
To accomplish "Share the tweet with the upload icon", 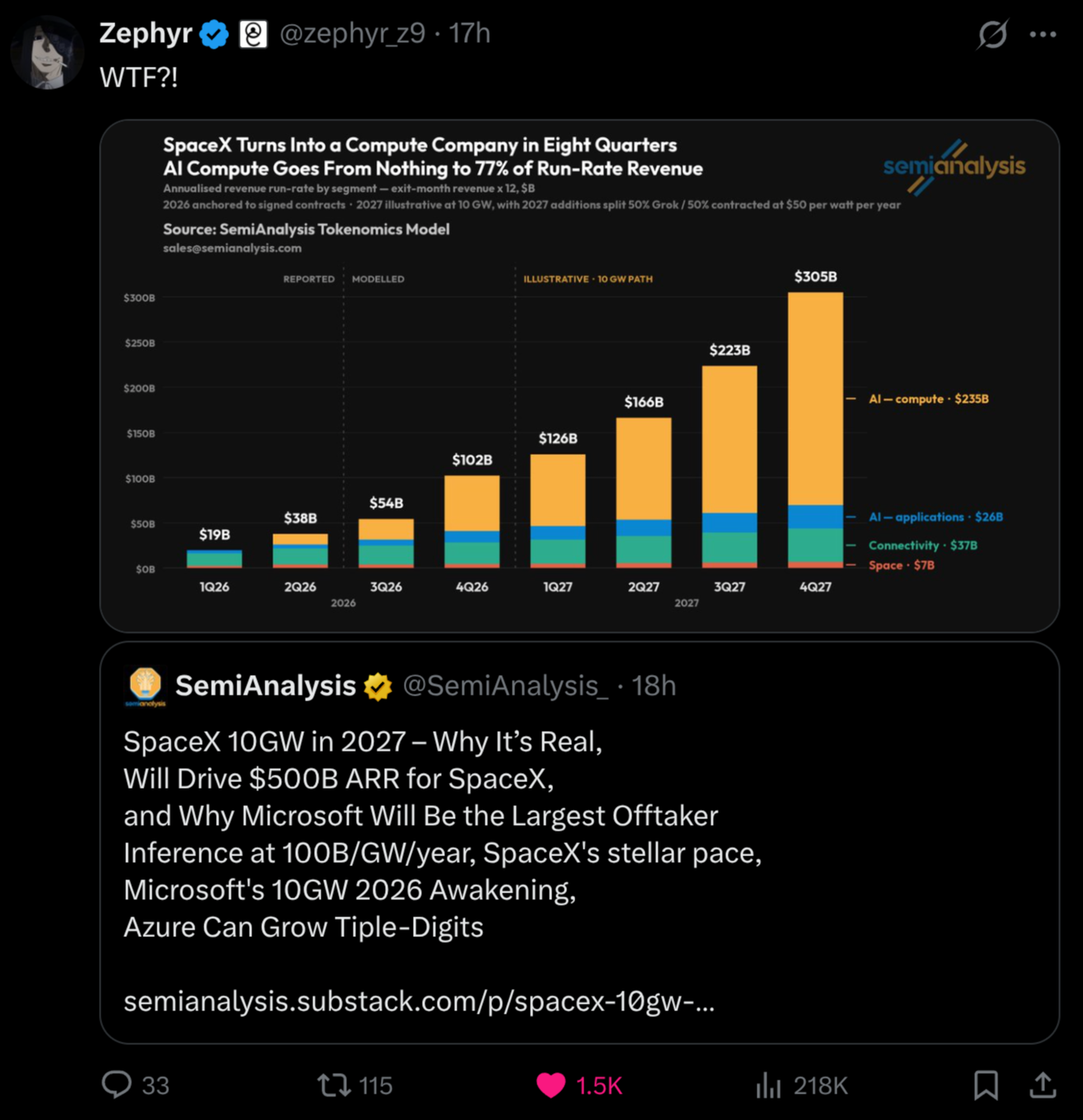I will (x=1043, y=1085).
